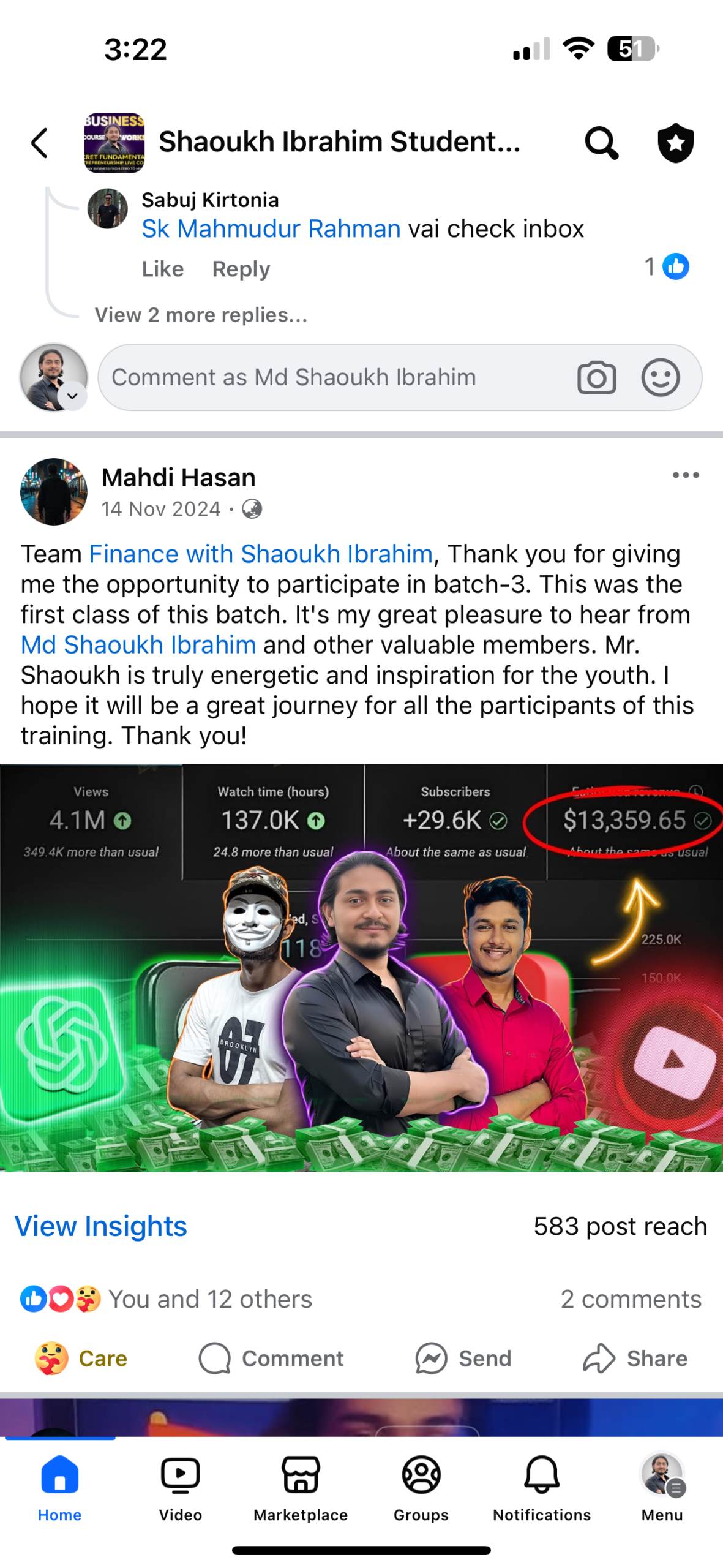Switch to the Marketplace tab
The width and height of the screenshot is (723, 1568).
coord(301,1488)
